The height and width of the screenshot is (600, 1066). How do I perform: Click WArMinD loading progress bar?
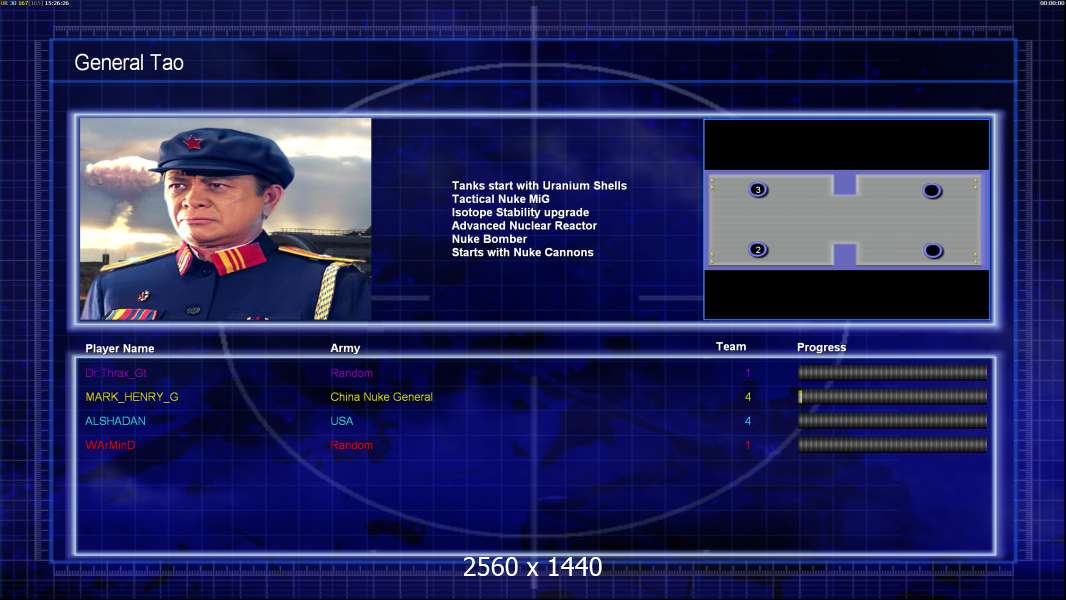click(893, 445)
